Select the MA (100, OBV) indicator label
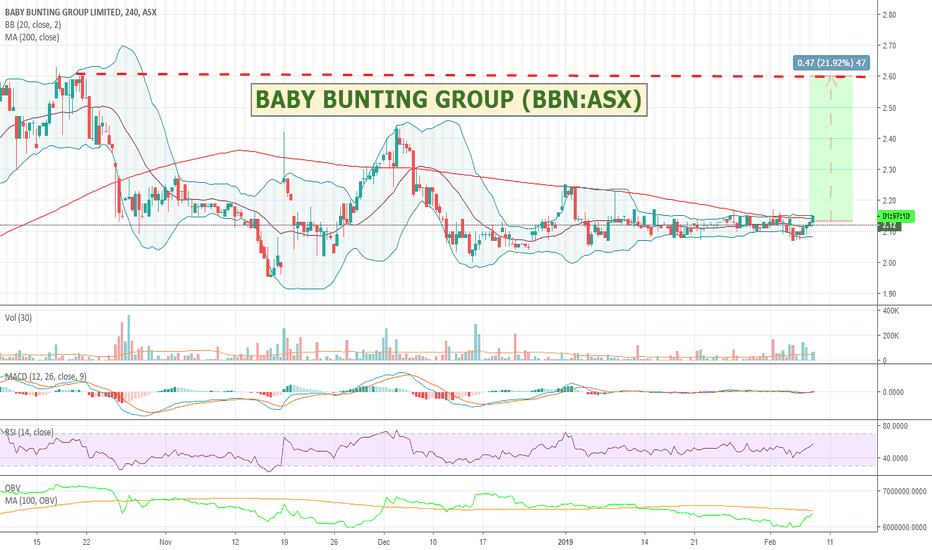 click(x=31, y=501)
